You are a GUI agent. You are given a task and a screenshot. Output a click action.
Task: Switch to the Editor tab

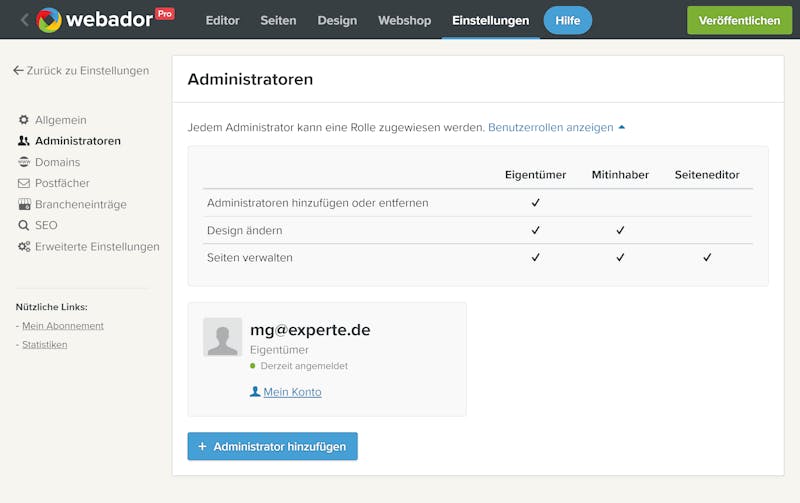pos(222,20)
